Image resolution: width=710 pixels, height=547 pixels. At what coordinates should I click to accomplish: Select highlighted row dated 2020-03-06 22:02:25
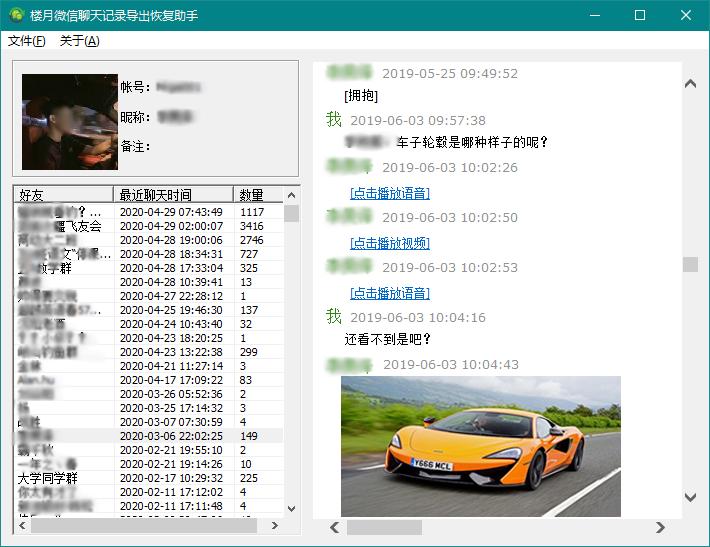coord(149,436)
